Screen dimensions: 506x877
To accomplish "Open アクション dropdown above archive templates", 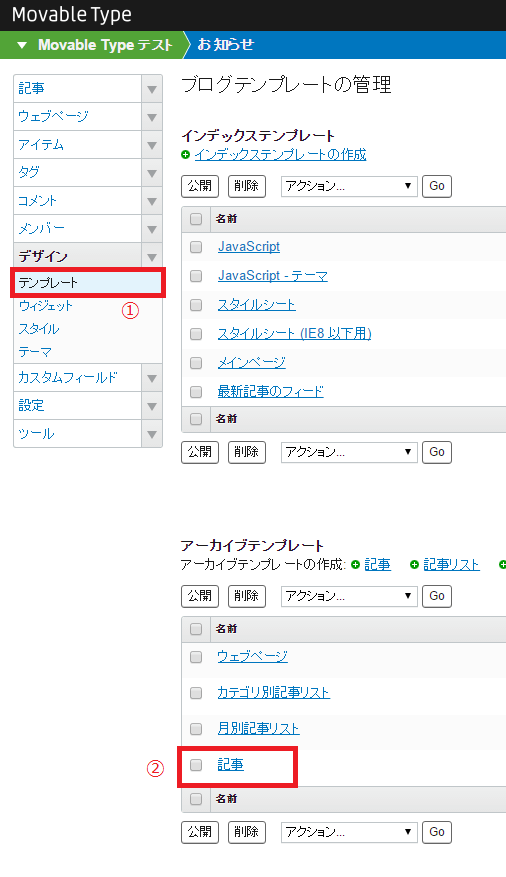I will pyautogui.click(x=349, y=596).
